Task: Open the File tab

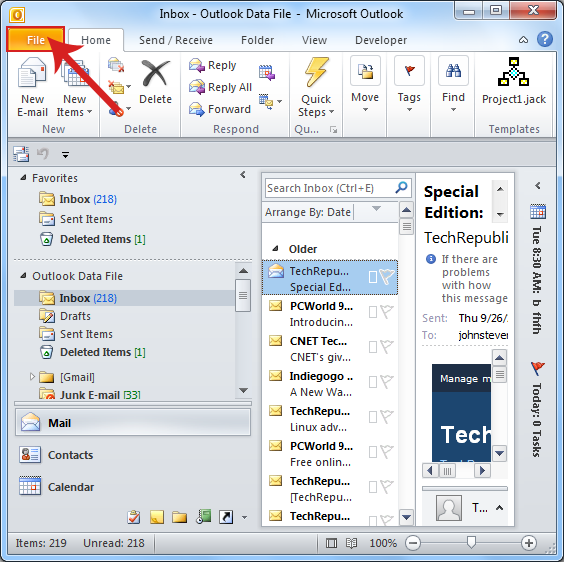Action: click(x=36, y=40)
